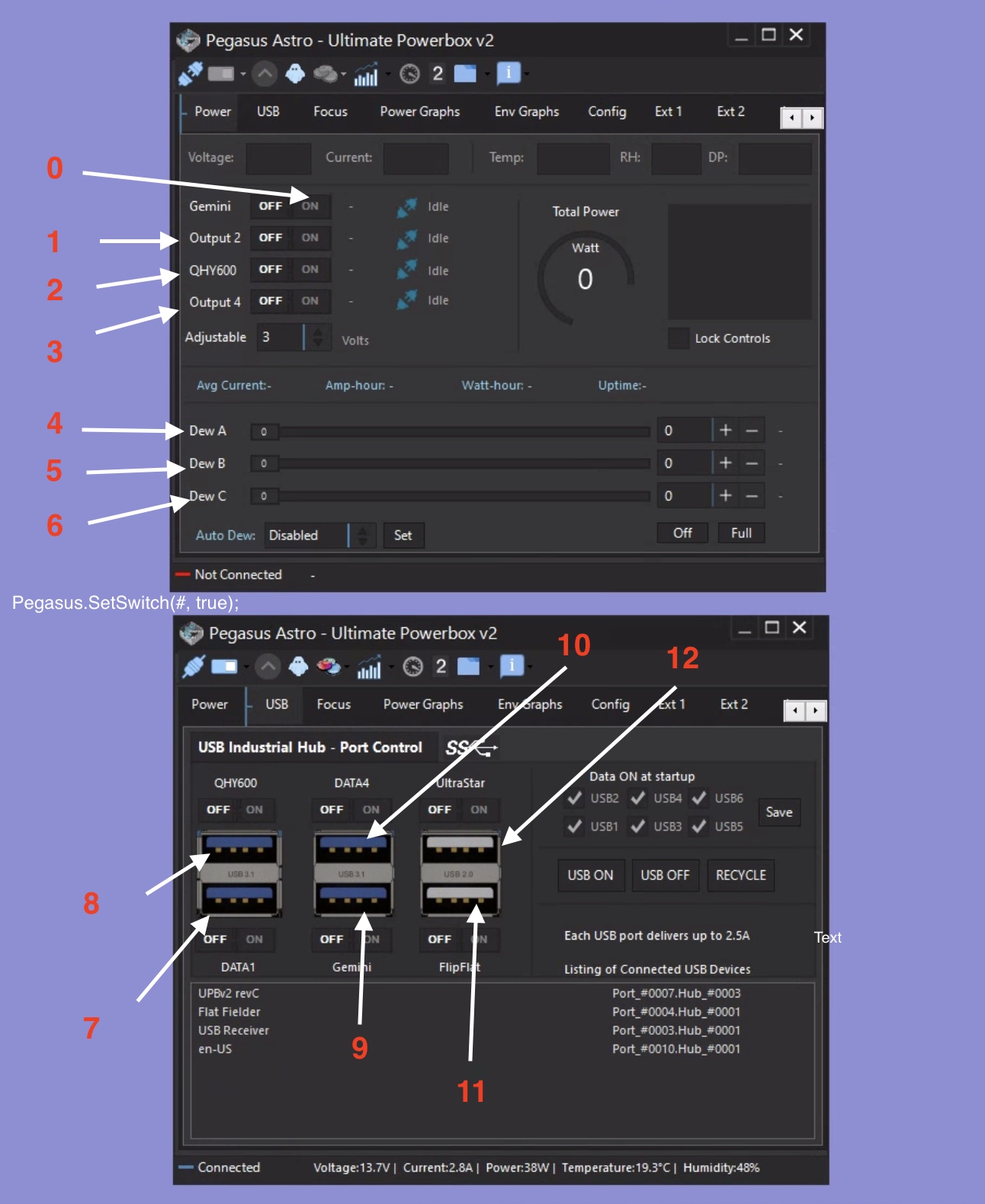Click the blue info icon in the lower USB window

click(x=512, y=665)
